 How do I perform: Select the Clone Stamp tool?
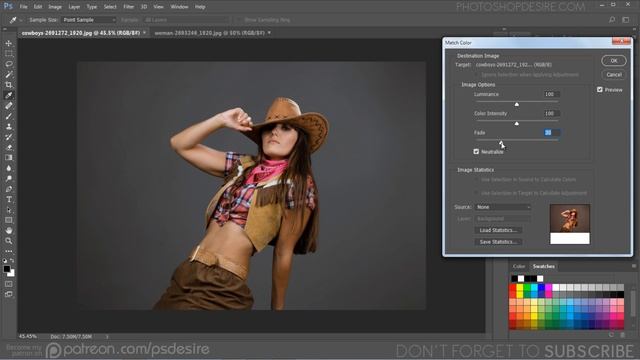click(x=9, y=127)
